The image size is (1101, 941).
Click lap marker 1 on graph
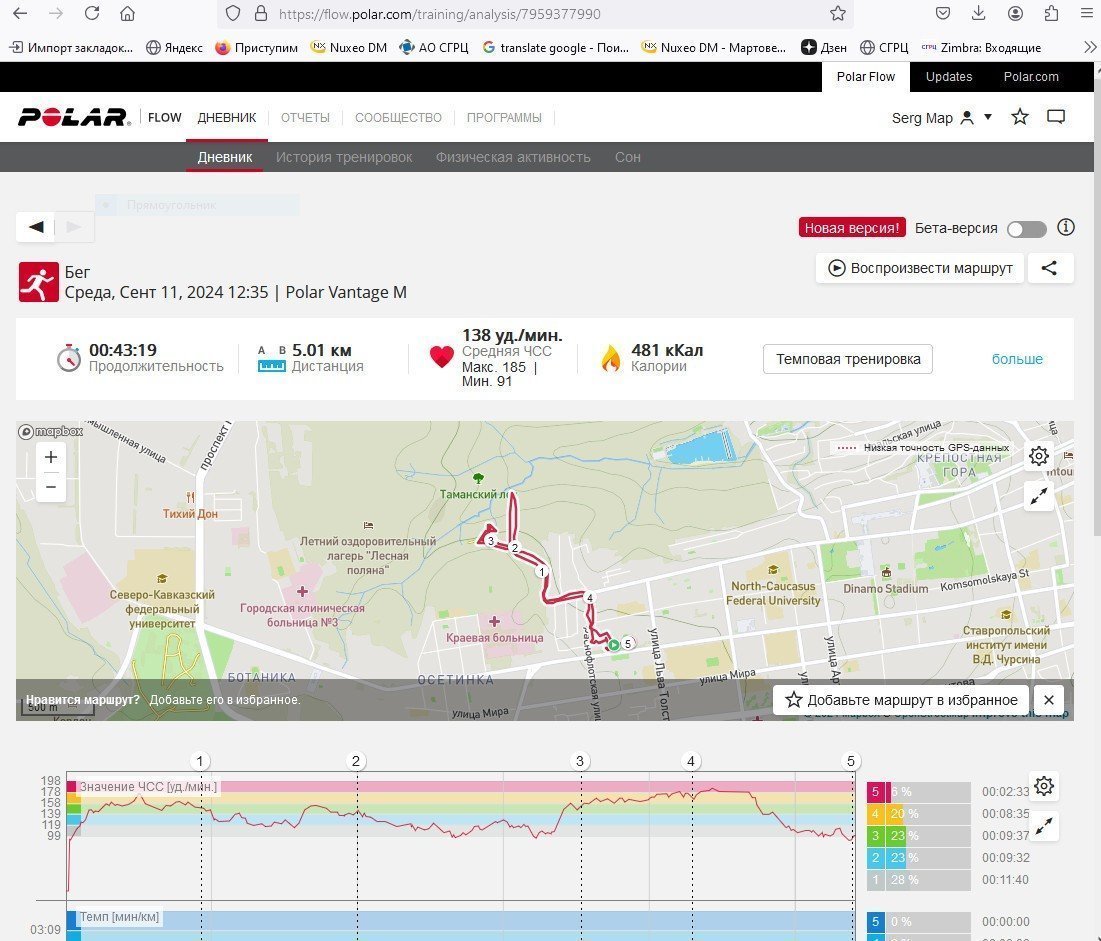click(200, 761)
